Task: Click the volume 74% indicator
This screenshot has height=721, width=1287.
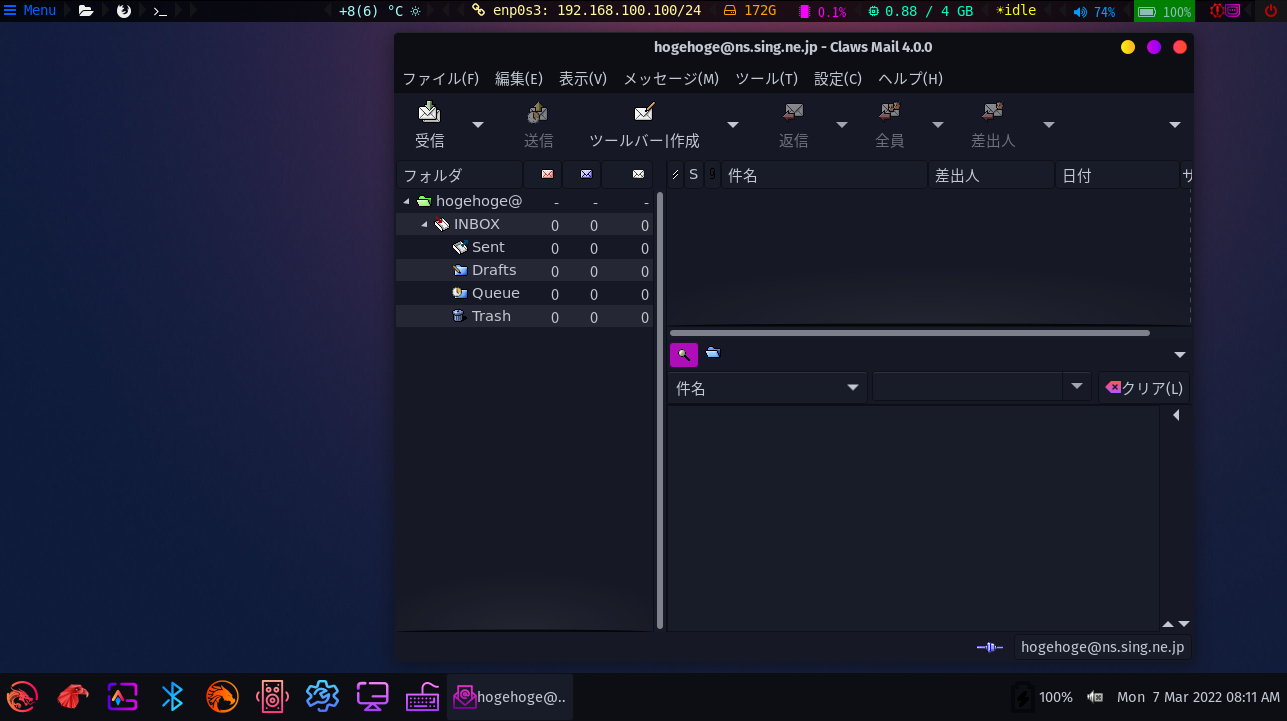Action: point(1094,12)
